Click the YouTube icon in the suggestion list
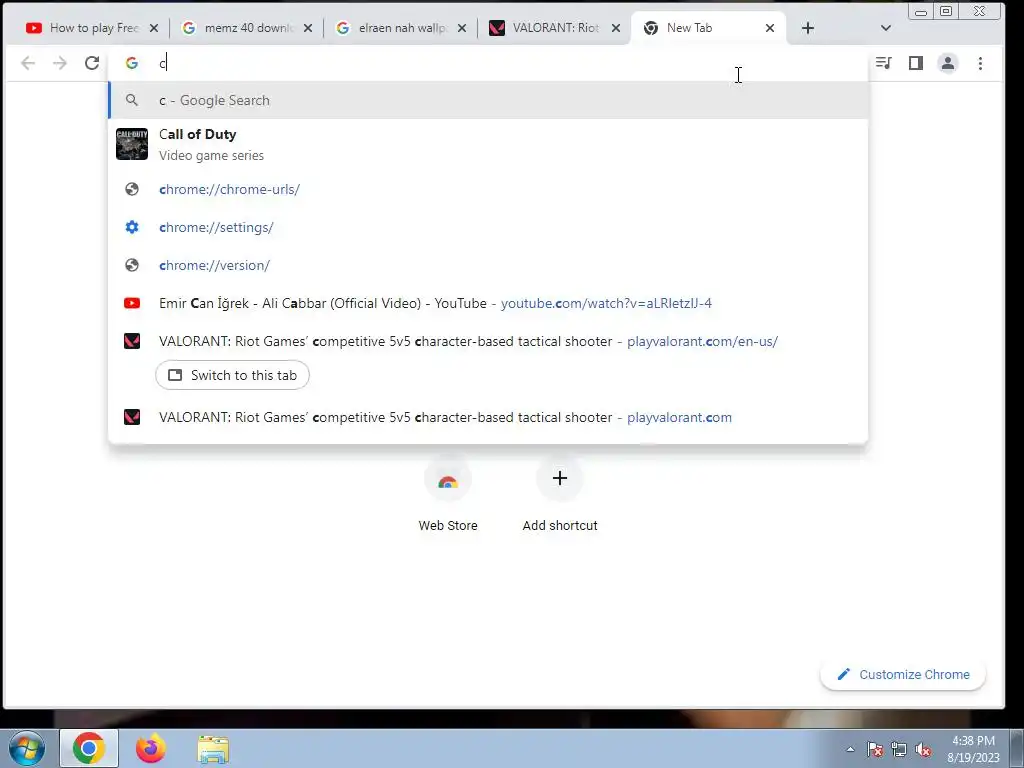The image size is (1024, 768). [132, 303]
